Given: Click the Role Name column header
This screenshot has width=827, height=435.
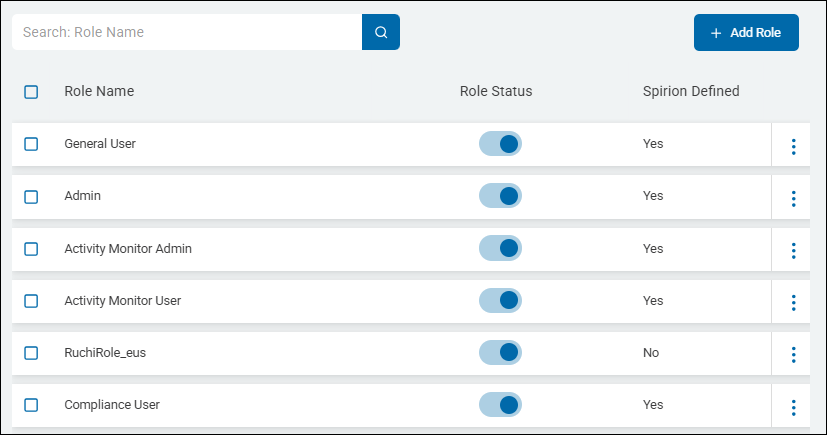Looking at the screenshot, I should coord(99,92).
